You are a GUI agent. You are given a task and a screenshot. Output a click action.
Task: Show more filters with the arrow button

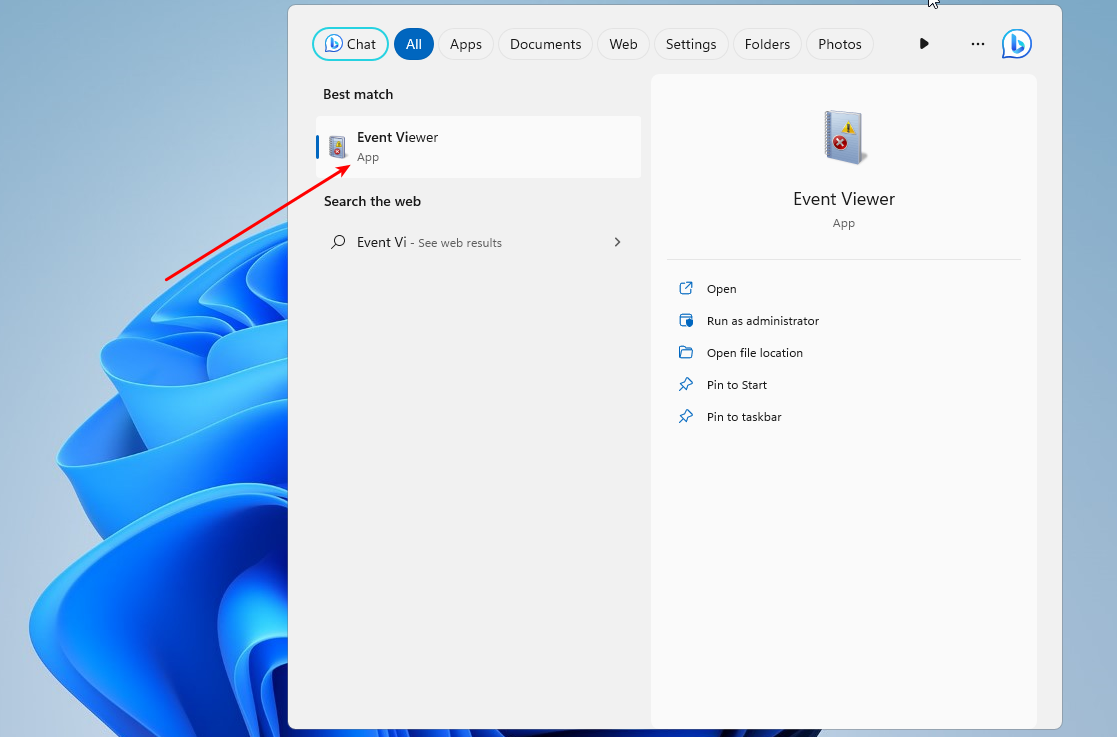(924, 44)
